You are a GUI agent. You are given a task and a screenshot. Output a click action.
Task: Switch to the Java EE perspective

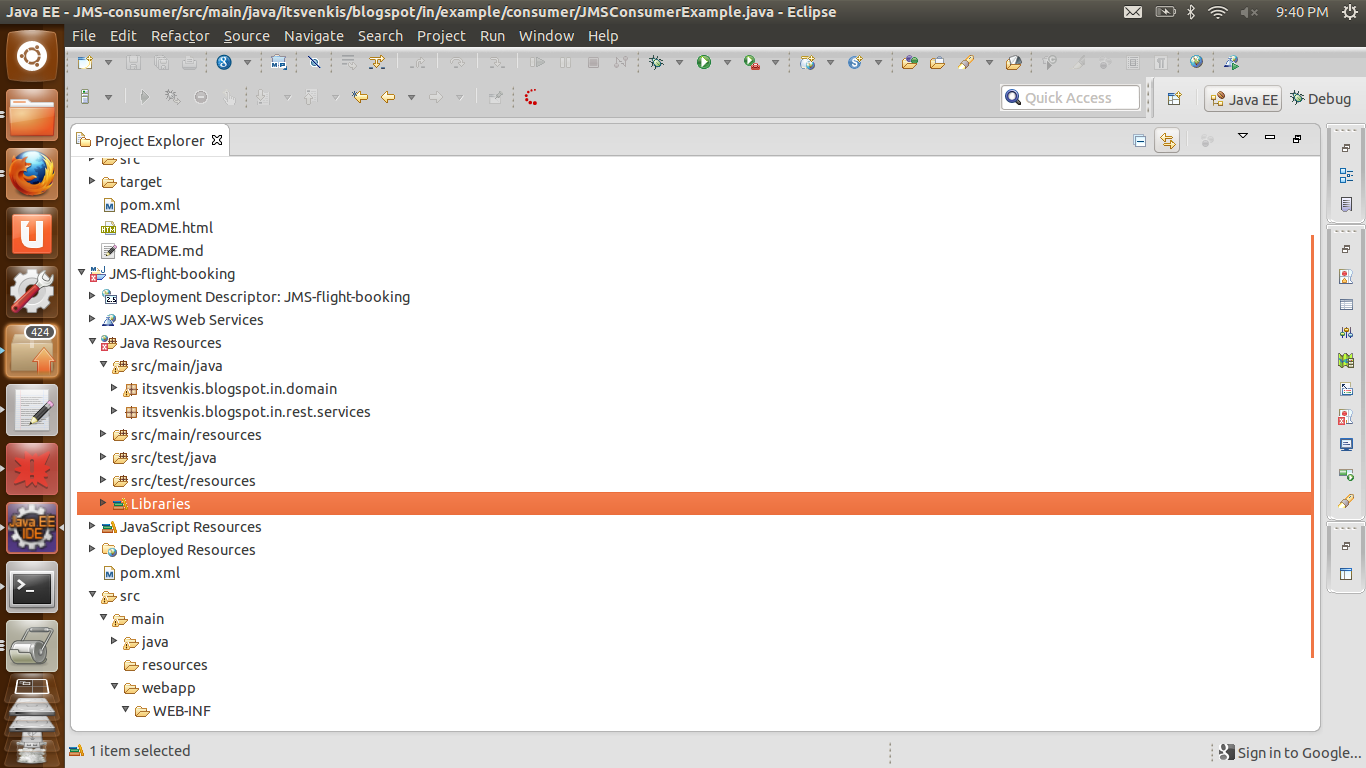(1243, 99)
